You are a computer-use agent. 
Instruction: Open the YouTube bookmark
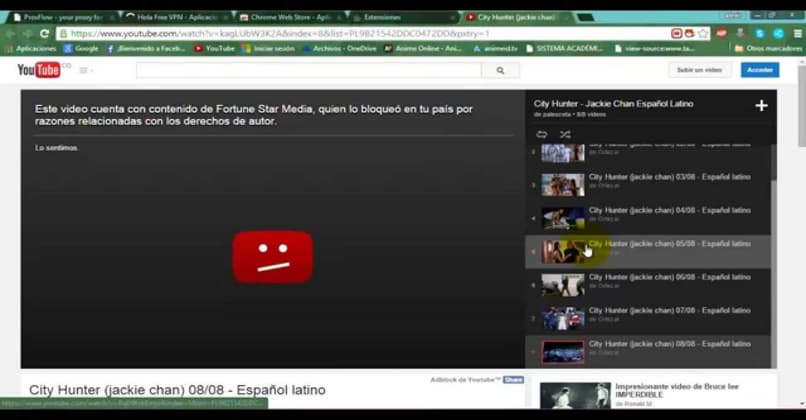[214, 48]
